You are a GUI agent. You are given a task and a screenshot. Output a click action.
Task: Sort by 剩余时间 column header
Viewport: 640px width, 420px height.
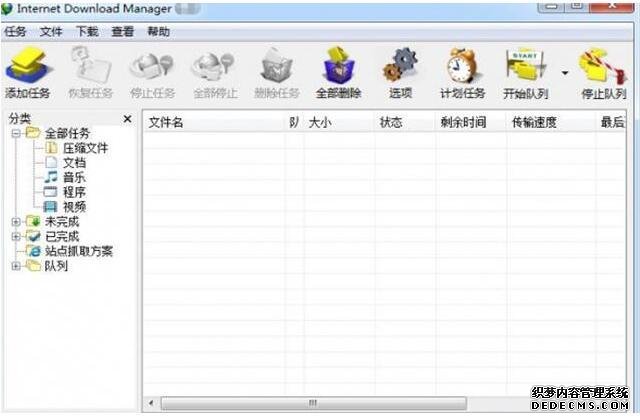tap(471, 122)
